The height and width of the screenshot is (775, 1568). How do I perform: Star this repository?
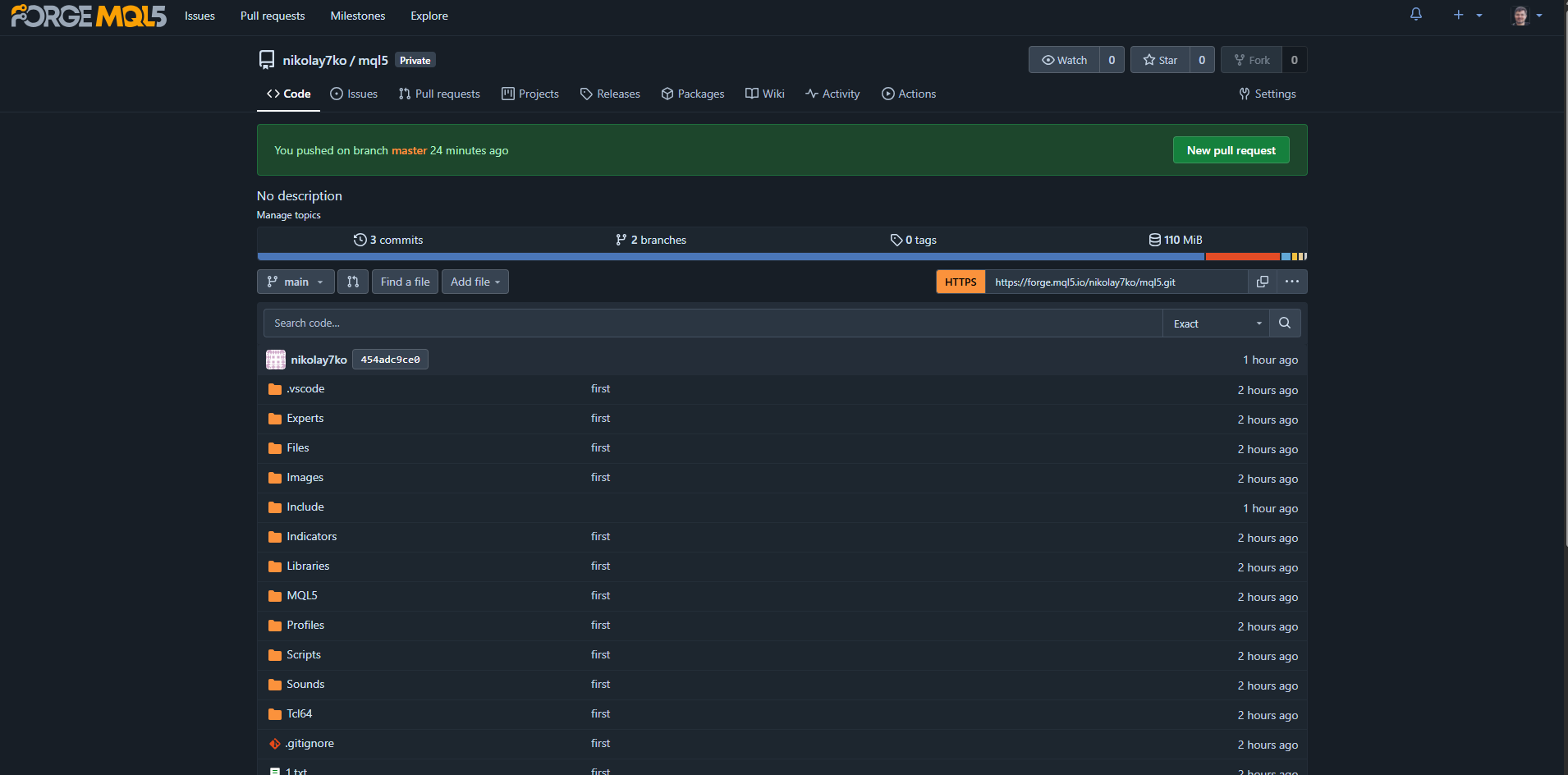coord(1160,60)
